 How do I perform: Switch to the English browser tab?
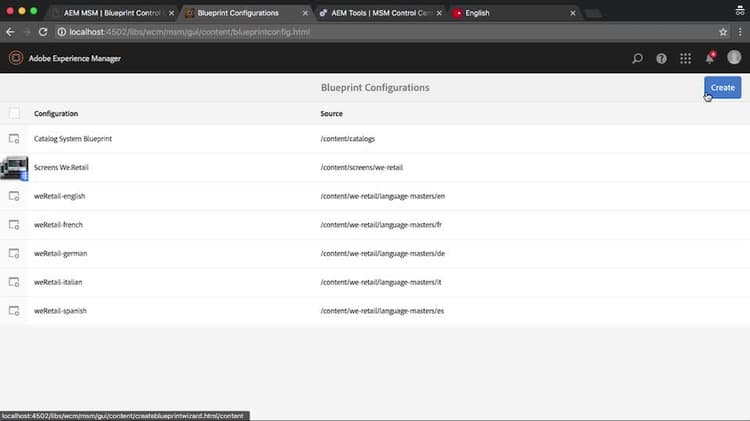tap(514, 13)
